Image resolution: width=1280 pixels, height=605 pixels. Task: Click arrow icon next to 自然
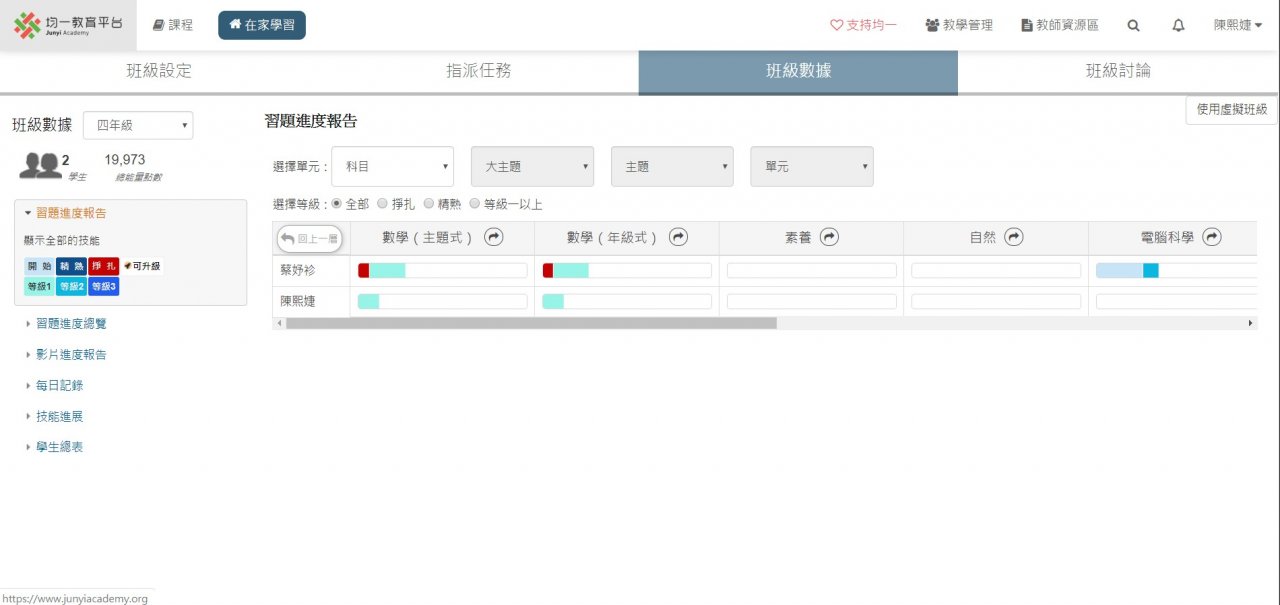1014,237
